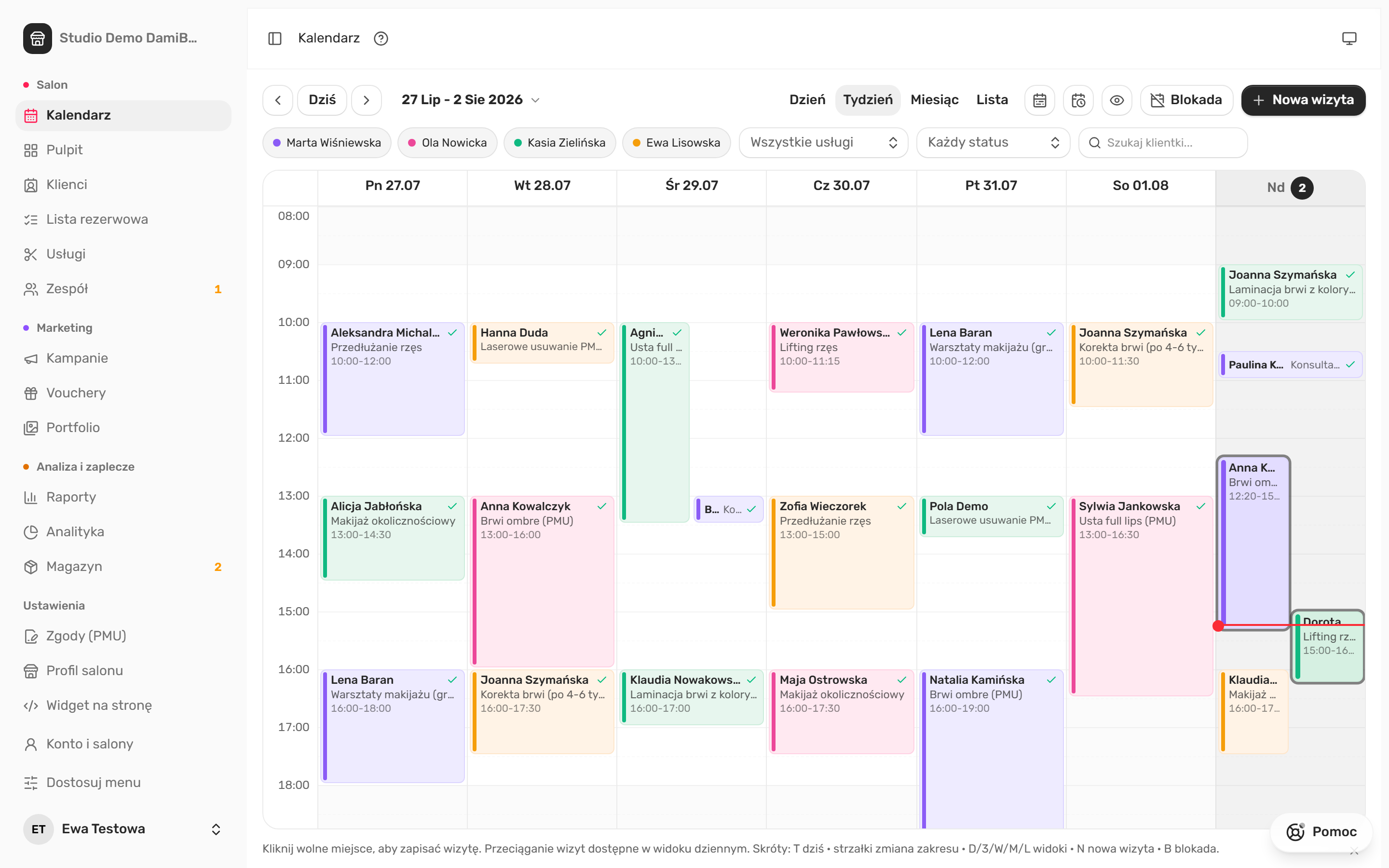
Task: Open Weronika Pawłowska Lifting rzęs appointment
Action: [841, 357]
